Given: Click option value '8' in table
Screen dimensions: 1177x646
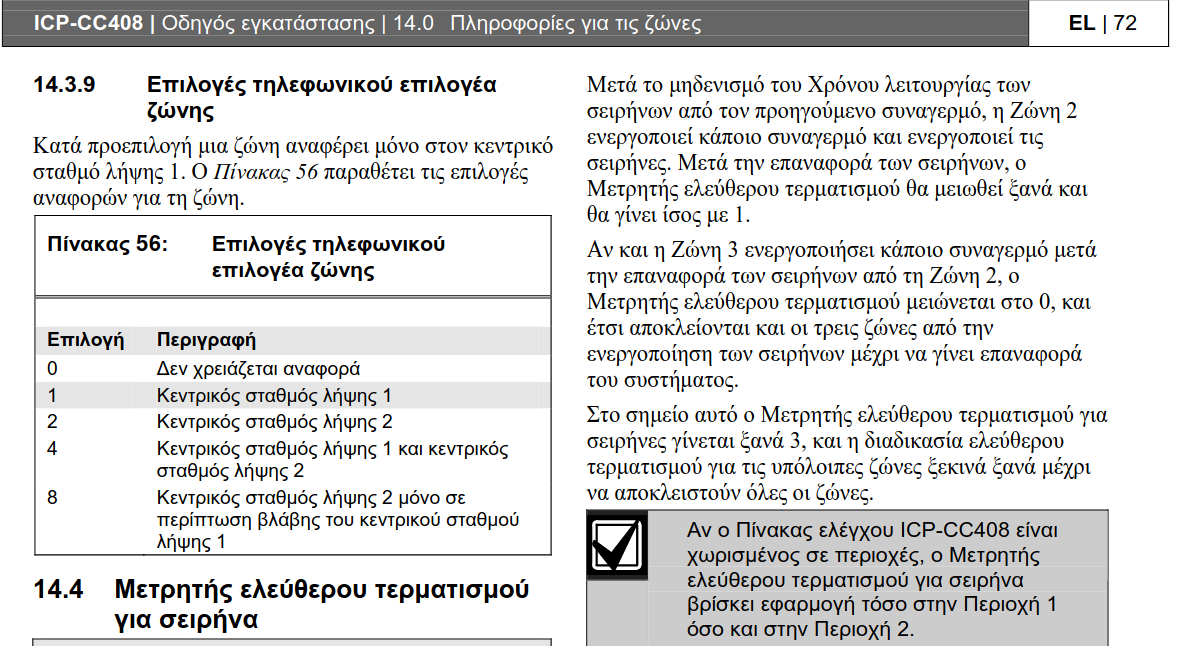Looking at the screenshot, I should click(52, 497).
